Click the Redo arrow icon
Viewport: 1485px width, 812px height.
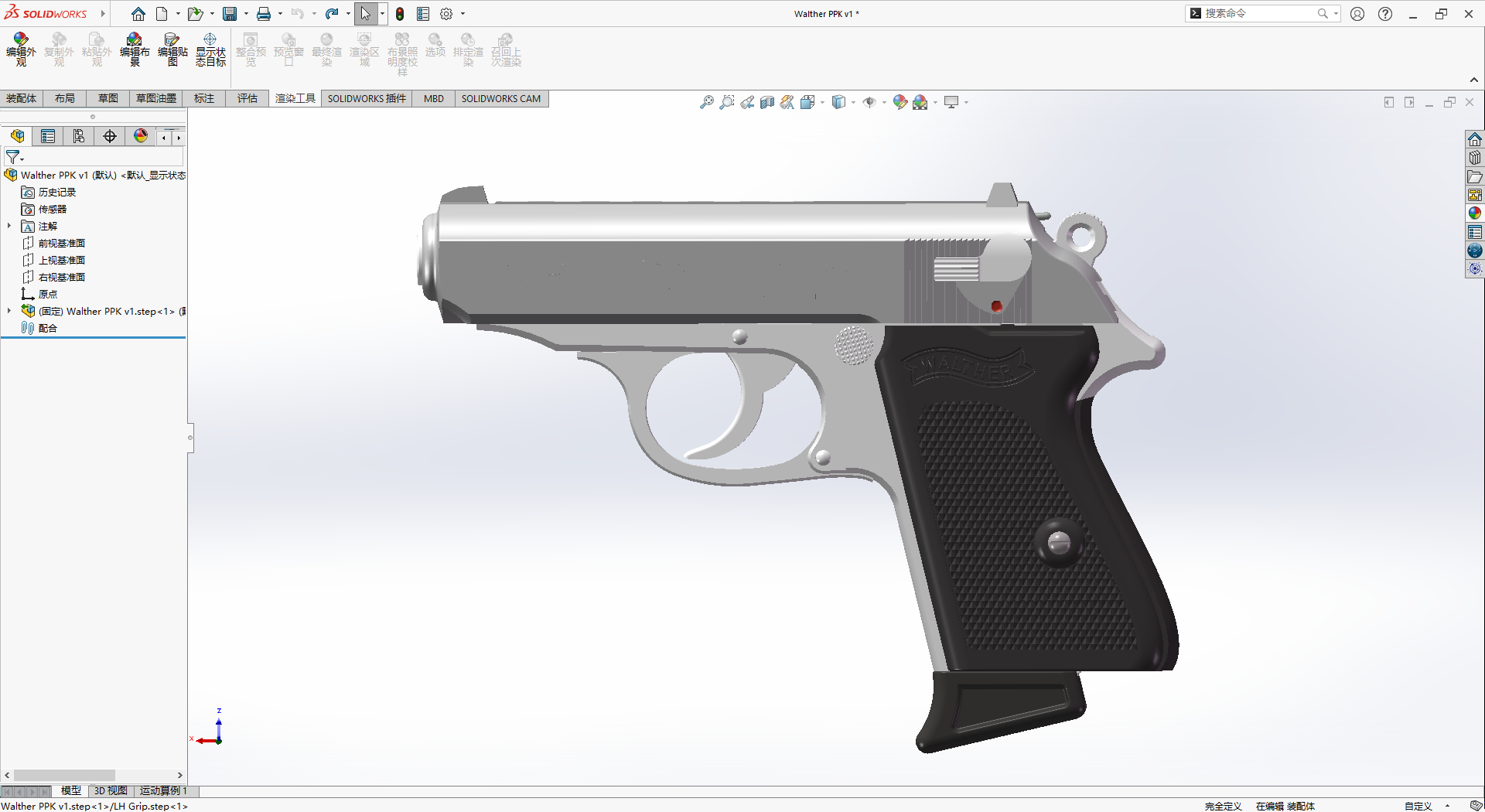(332, 14)
